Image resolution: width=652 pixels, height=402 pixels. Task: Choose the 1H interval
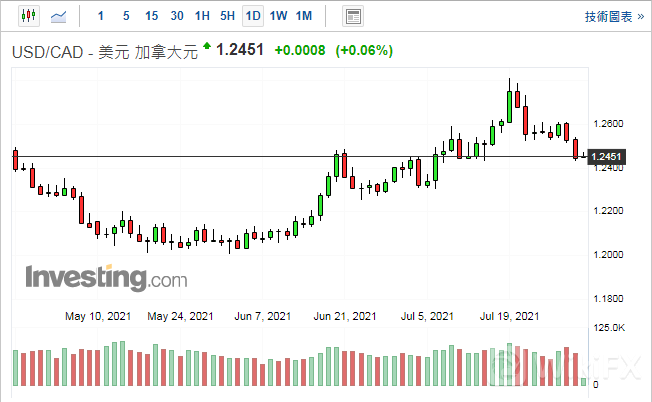click(x=202, y=16)
